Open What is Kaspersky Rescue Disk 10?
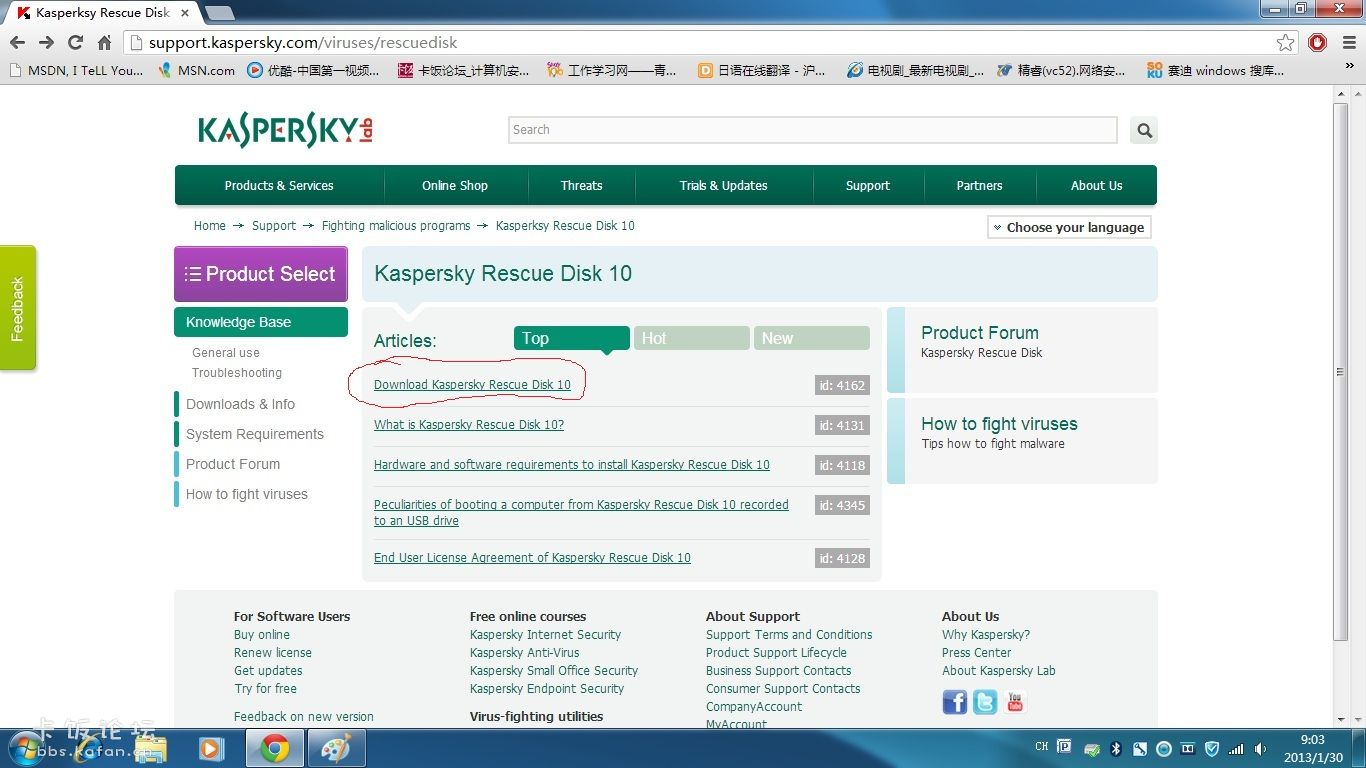Viewport: 1366px width, 768px height. click(x=469, y=425)
